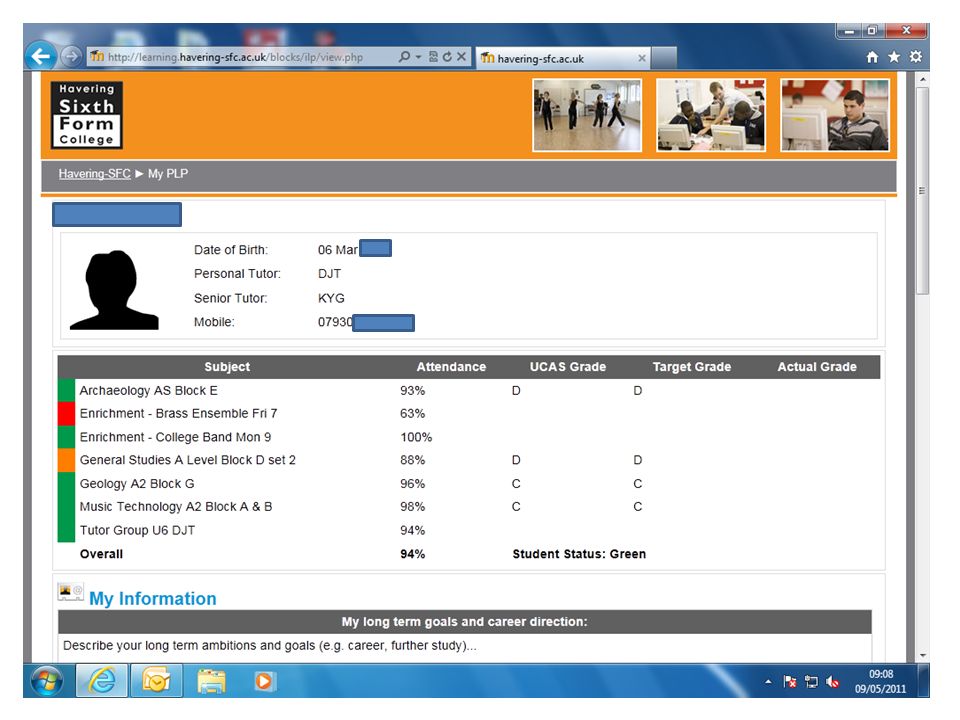The height and width of the screenshot is (720, 960).
Task: Click the Home icon in browser
Action: (872, 57)
